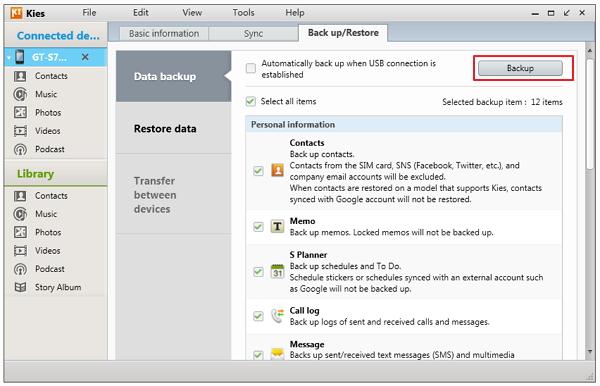Uncheck Contacts backup checkbox
Screen dimensions: 600x386
point(259,171)
